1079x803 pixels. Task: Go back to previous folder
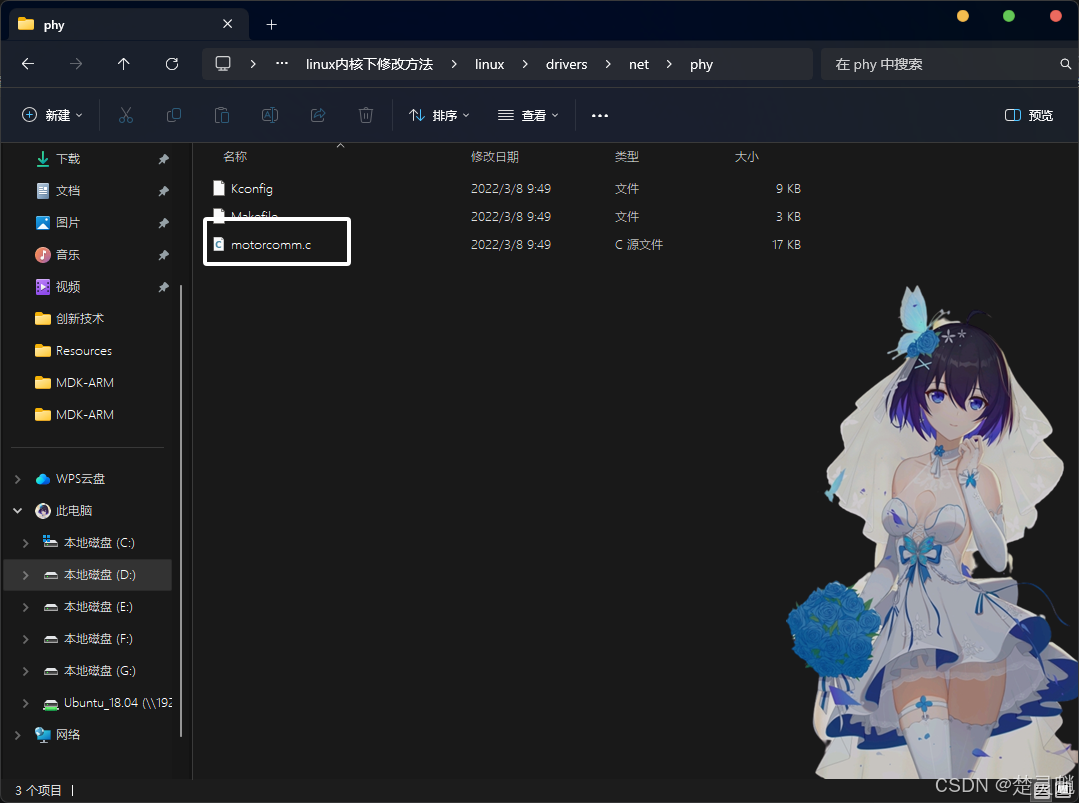coord(28,64)
